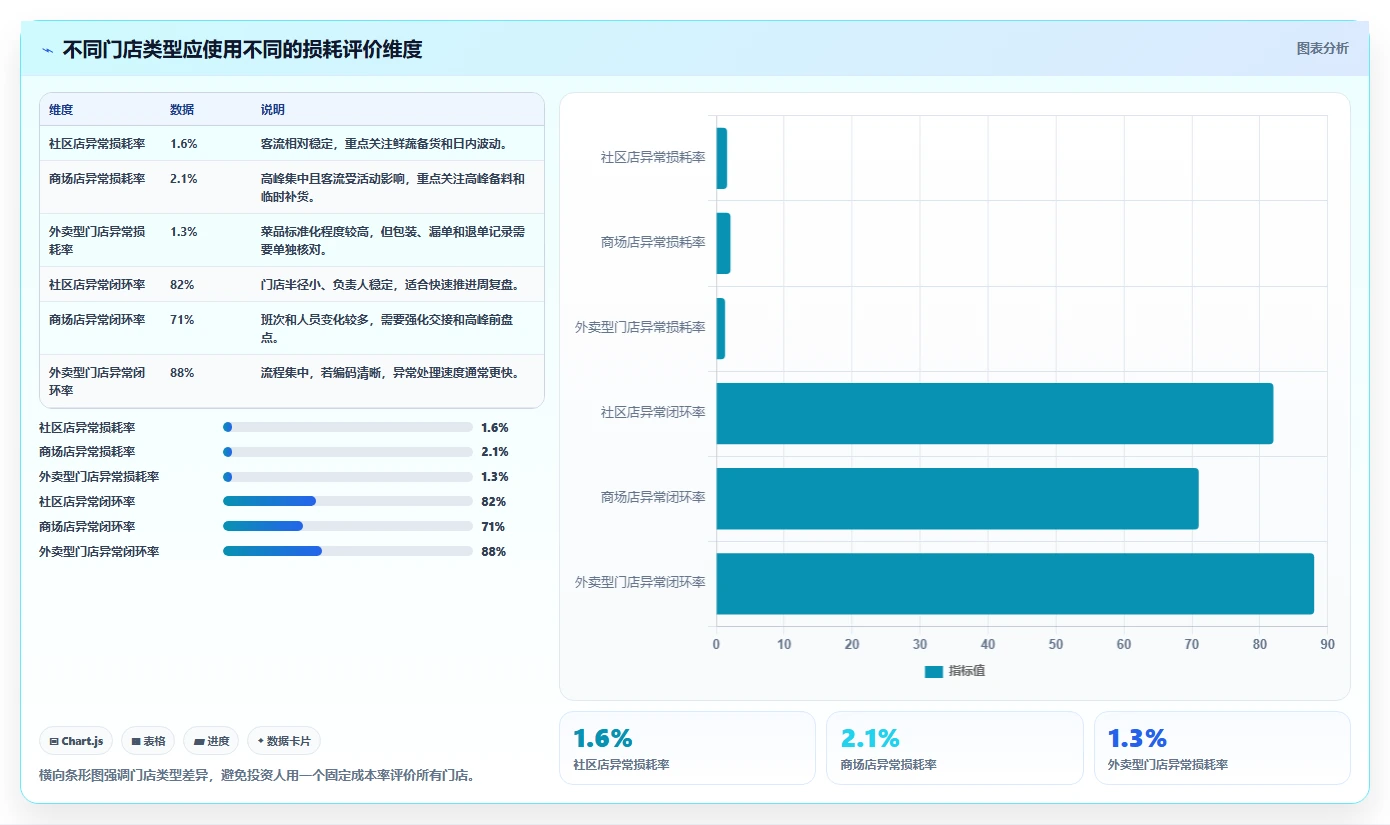Image resolution: width=1390 pixels, height=825 pixels.
Task: Click the description starting 门店半径小
Action: click(x=391, y=285)
